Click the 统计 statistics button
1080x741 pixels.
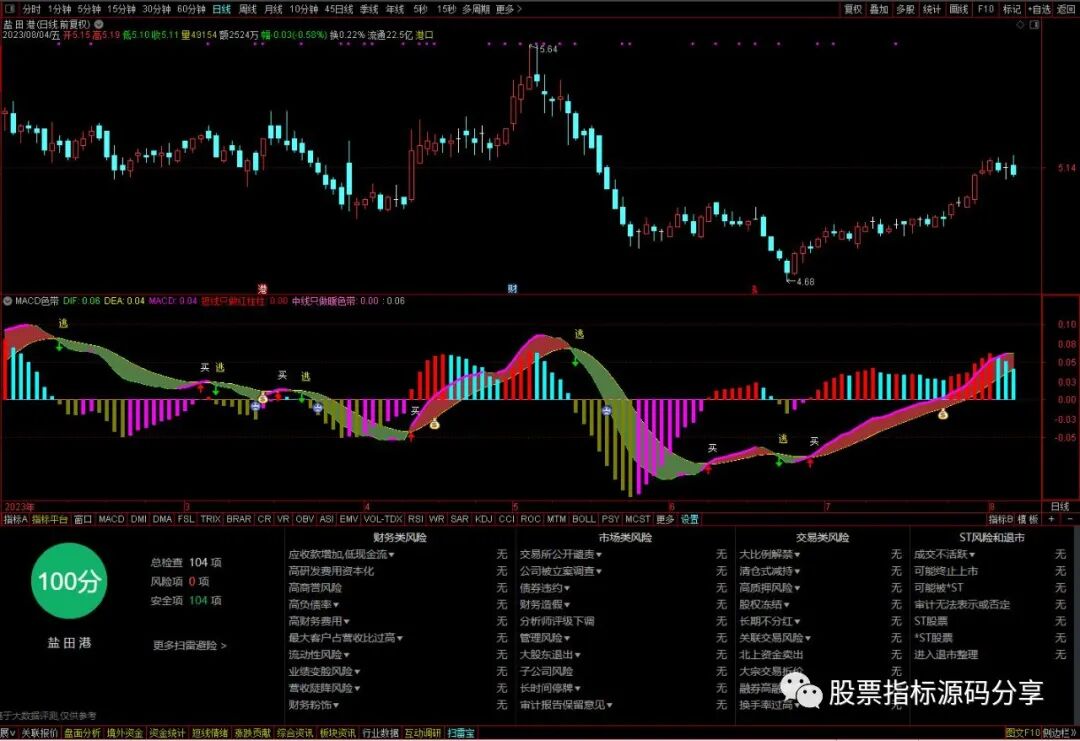pyautogui.click(x=932, y=9)
